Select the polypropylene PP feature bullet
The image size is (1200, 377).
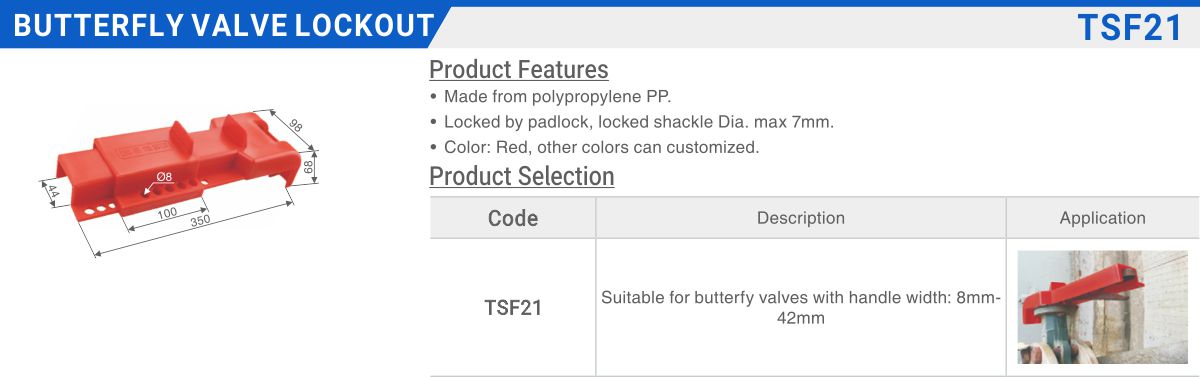[550, 97]
